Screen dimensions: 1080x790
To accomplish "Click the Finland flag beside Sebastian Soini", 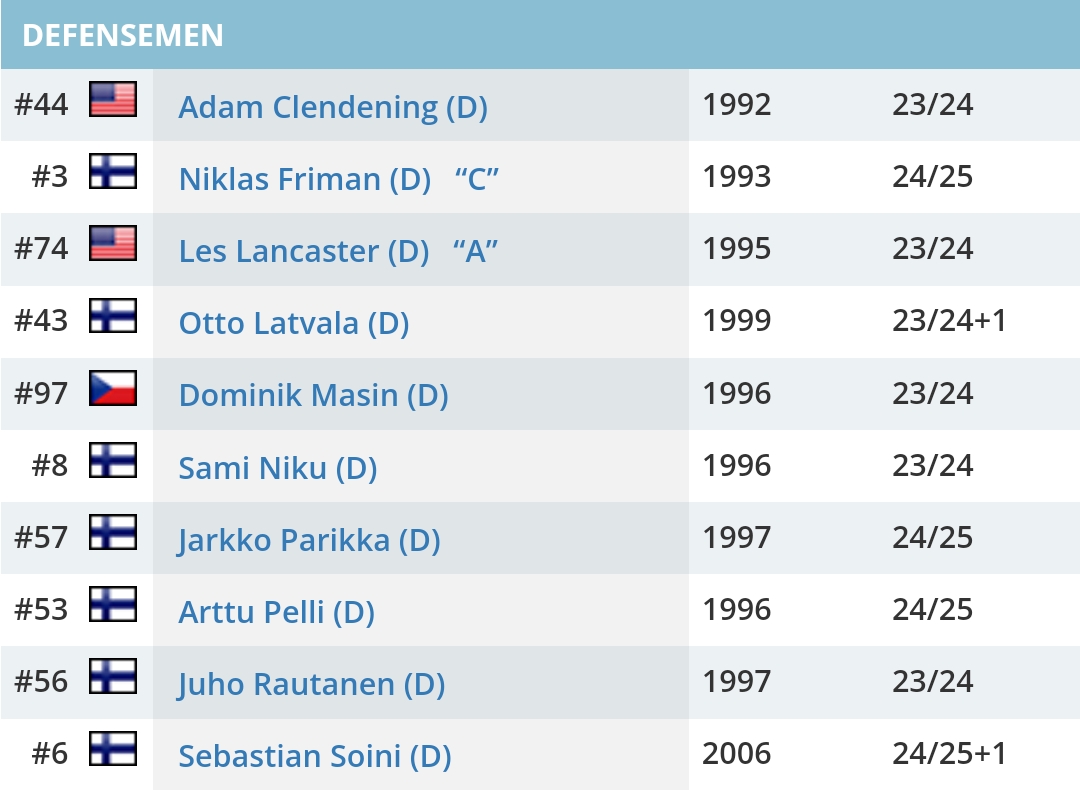I will click(113, 748).
